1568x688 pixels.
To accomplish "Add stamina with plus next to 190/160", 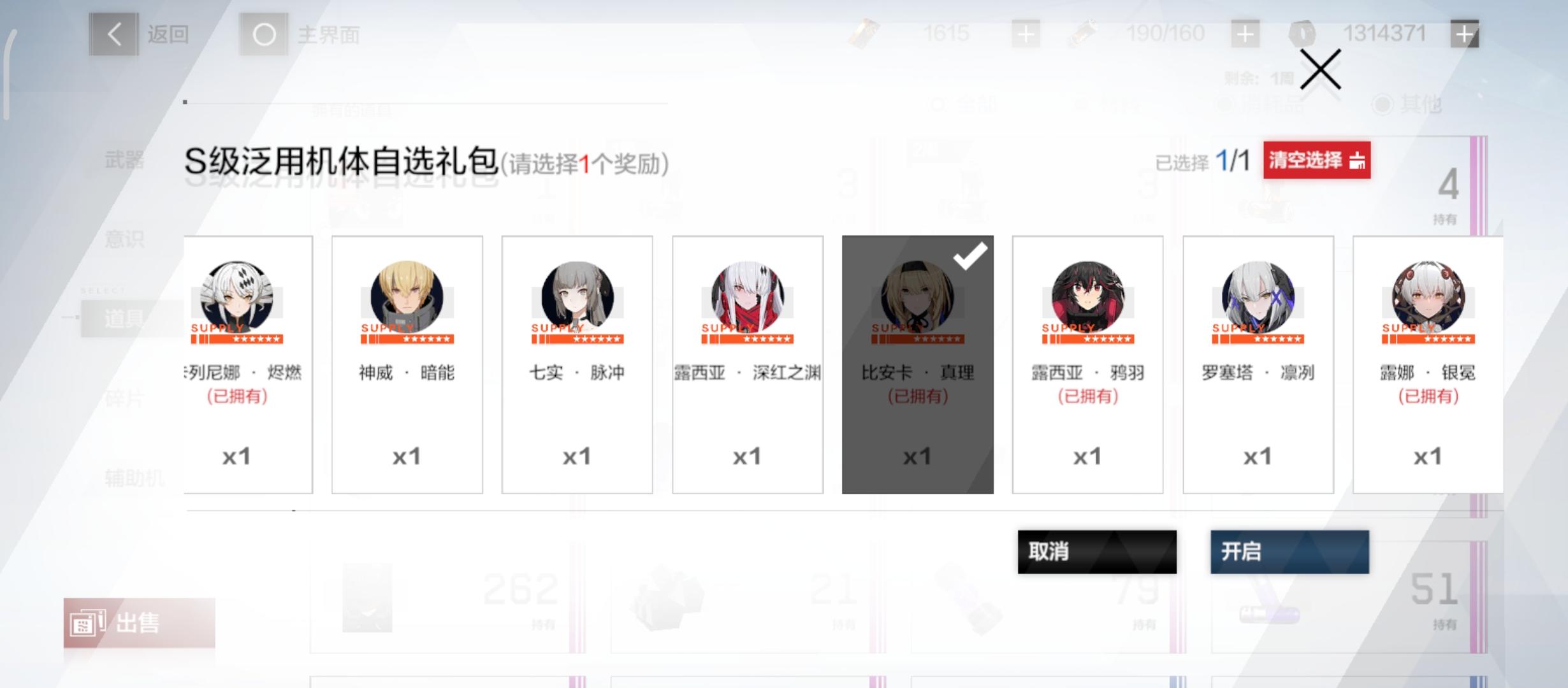I will [1245, 34].
